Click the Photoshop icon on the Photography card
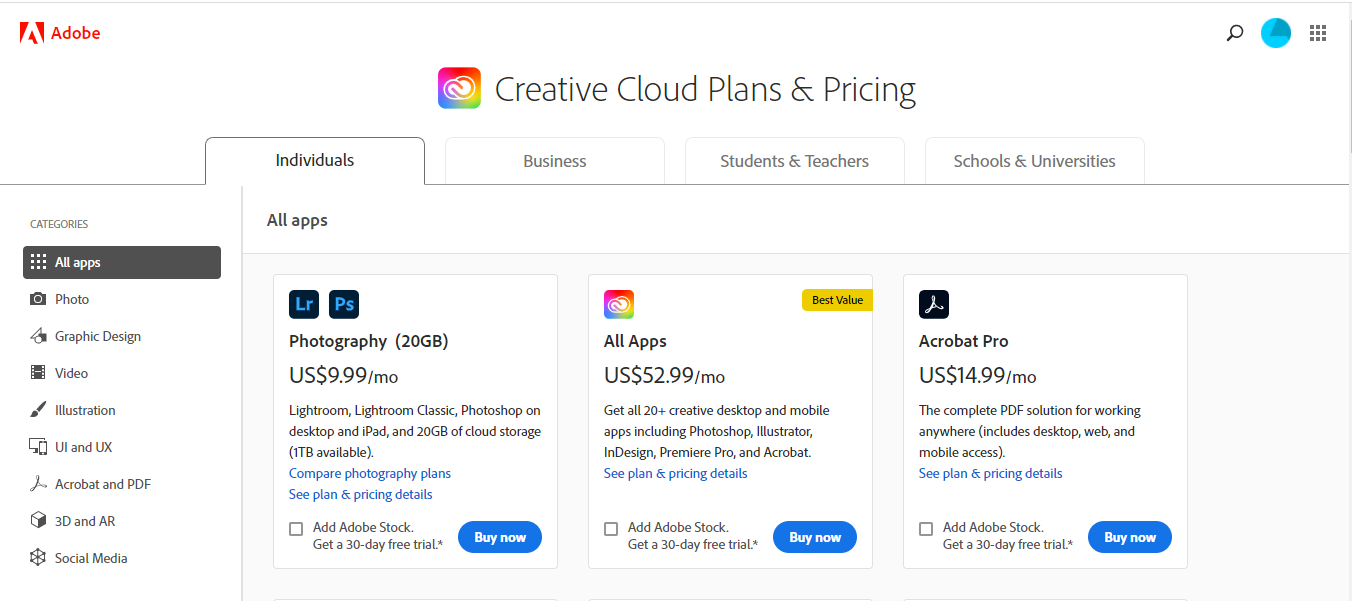1352x601 pixels. [x=344, y=304]
